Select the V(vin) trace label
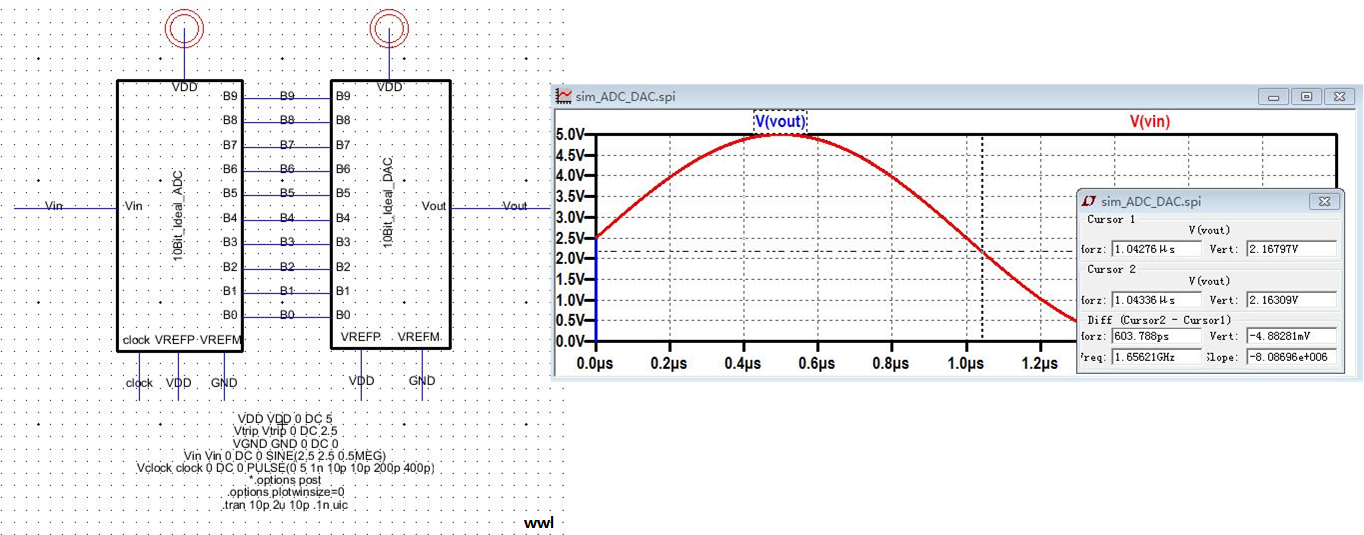Viewport: 1364px width, 535px height. pyautogui.click(x=1150, y=121)
